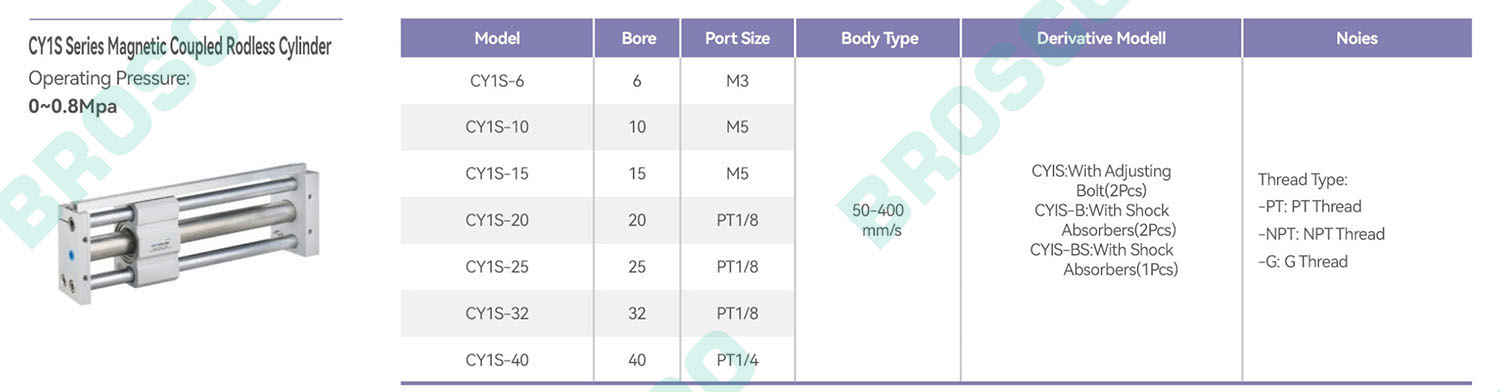Select the CY1S-40 model cell
This screenshot has height=392, width=1500.
pyautogui.click(x=497, y=360)
